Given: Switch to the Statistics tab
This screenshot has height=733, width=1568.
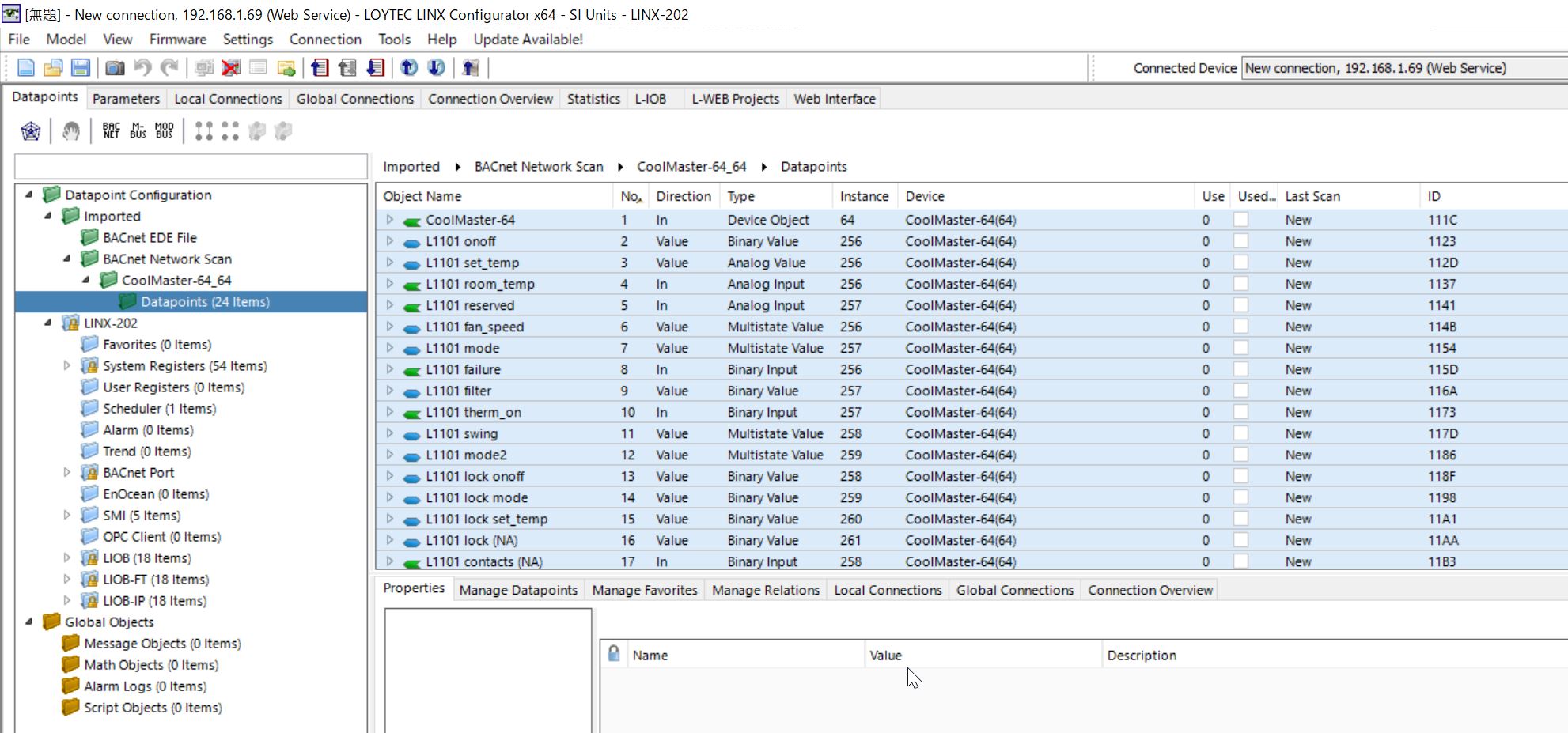Looking at the screenshot, I should click(593, 99).
